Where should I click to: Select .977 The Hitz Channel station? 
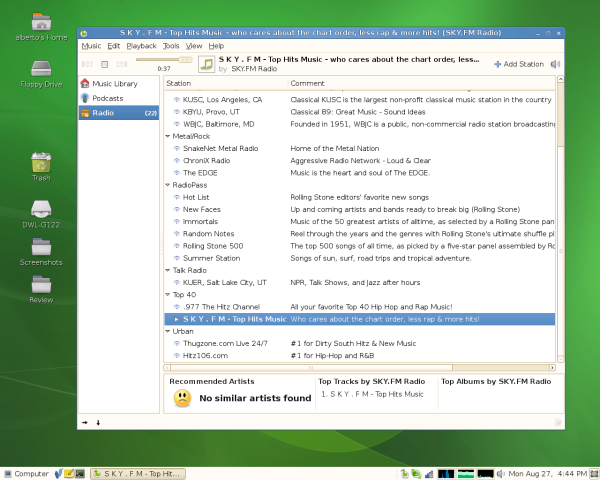point(360,307)
